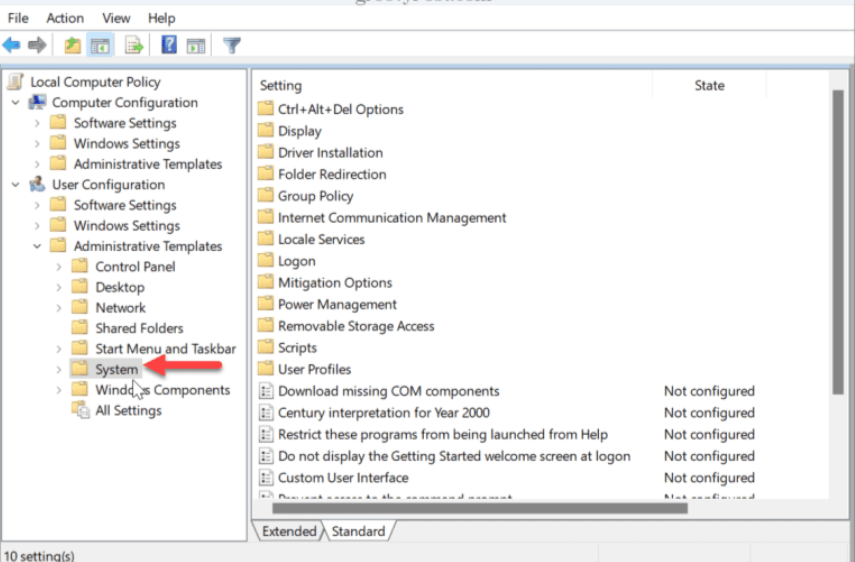Click the horizontal scrollbar in settings list
The width and height of the screenshot is (855, 562).
(480, 508)
